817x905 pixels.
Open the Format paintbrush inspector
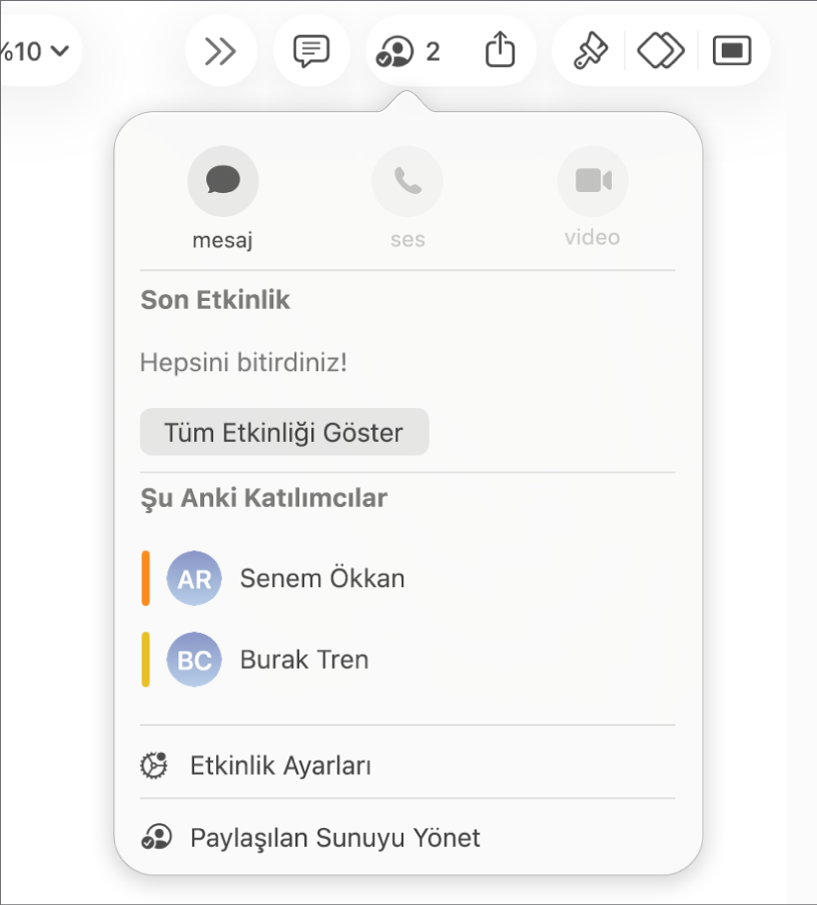(590, 51)
